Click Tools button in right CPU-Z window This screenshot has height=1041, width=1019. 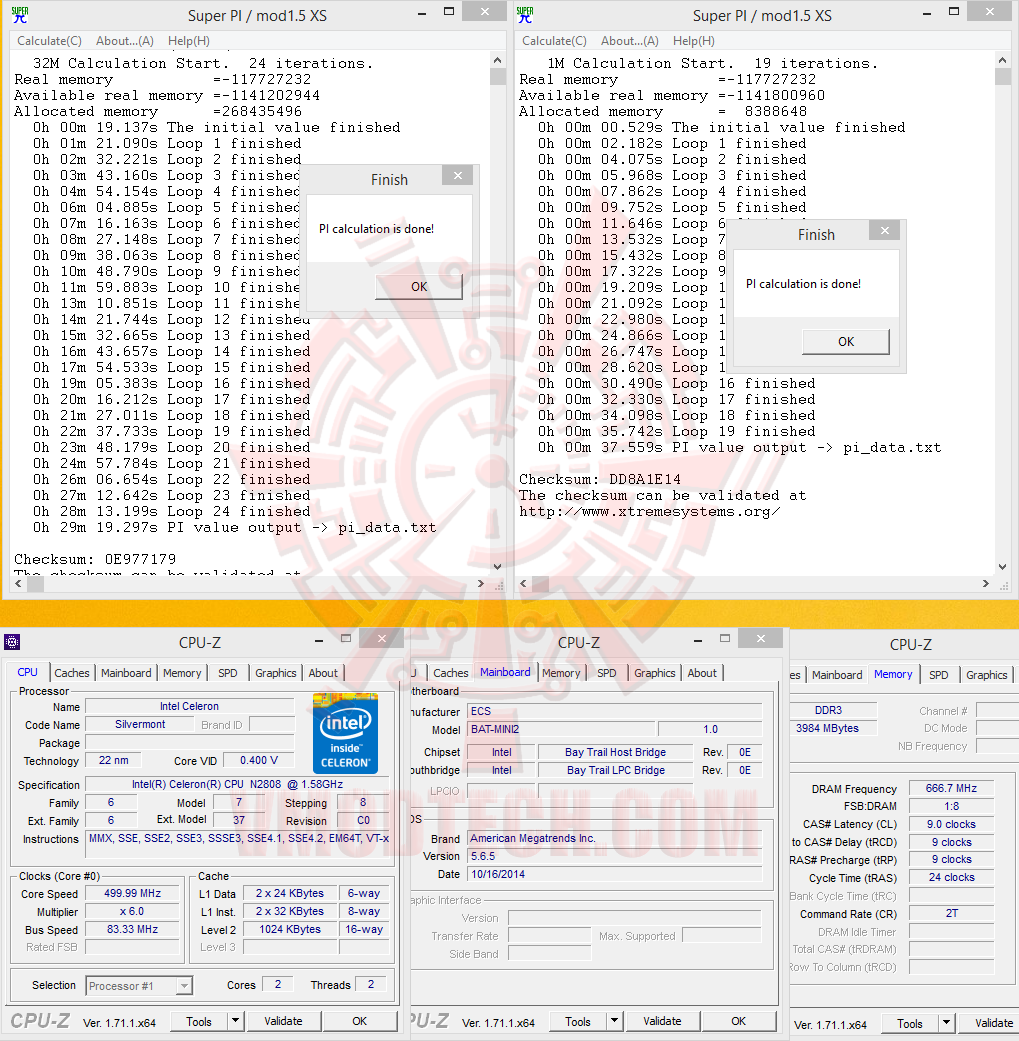tap(910, 1023)
